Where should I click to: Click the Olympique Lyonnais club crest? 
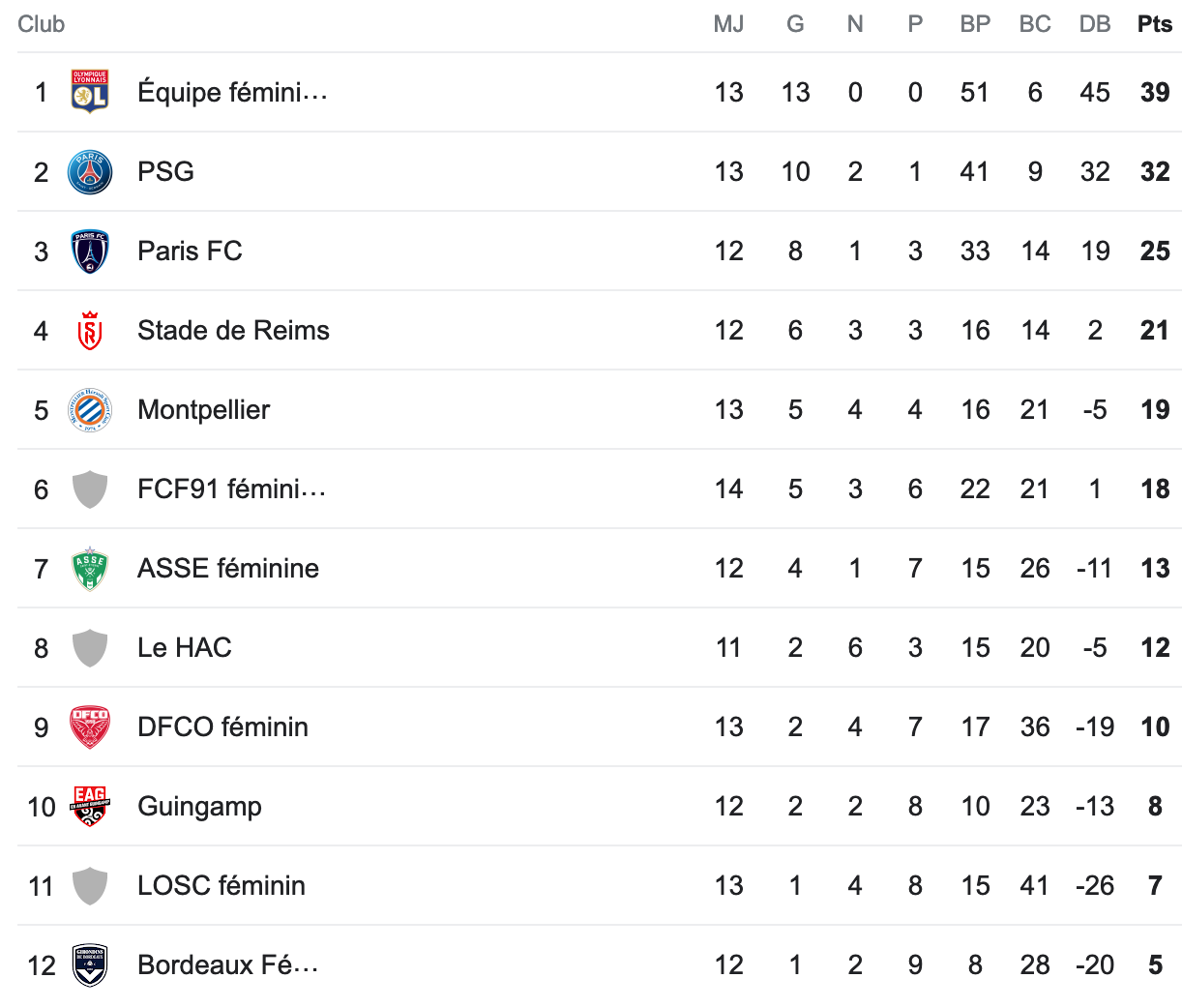(90, 92)
